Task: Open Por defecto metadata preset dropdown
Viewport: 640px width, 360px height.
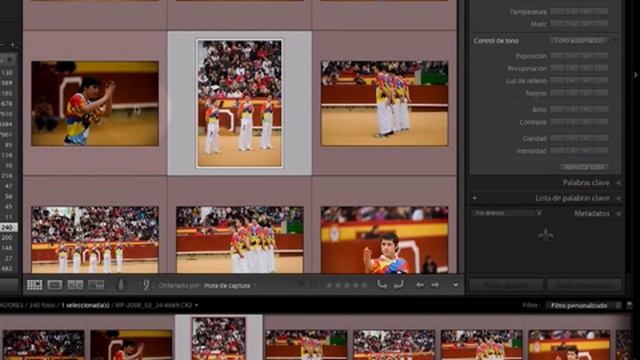Action: tap(507, 213)
